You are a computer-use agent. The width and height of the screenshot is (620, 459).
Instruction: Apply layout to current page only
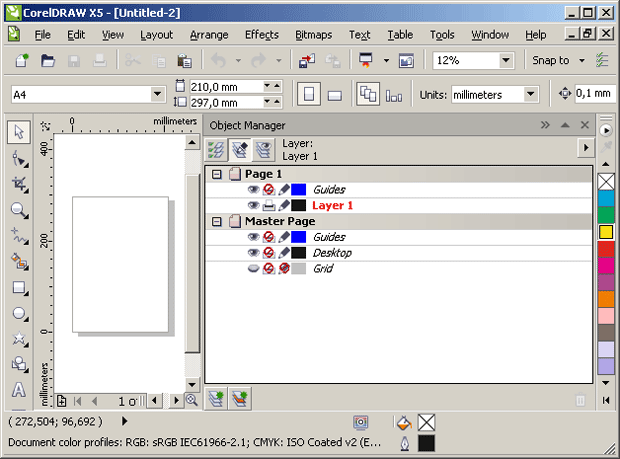pos(394,95)
